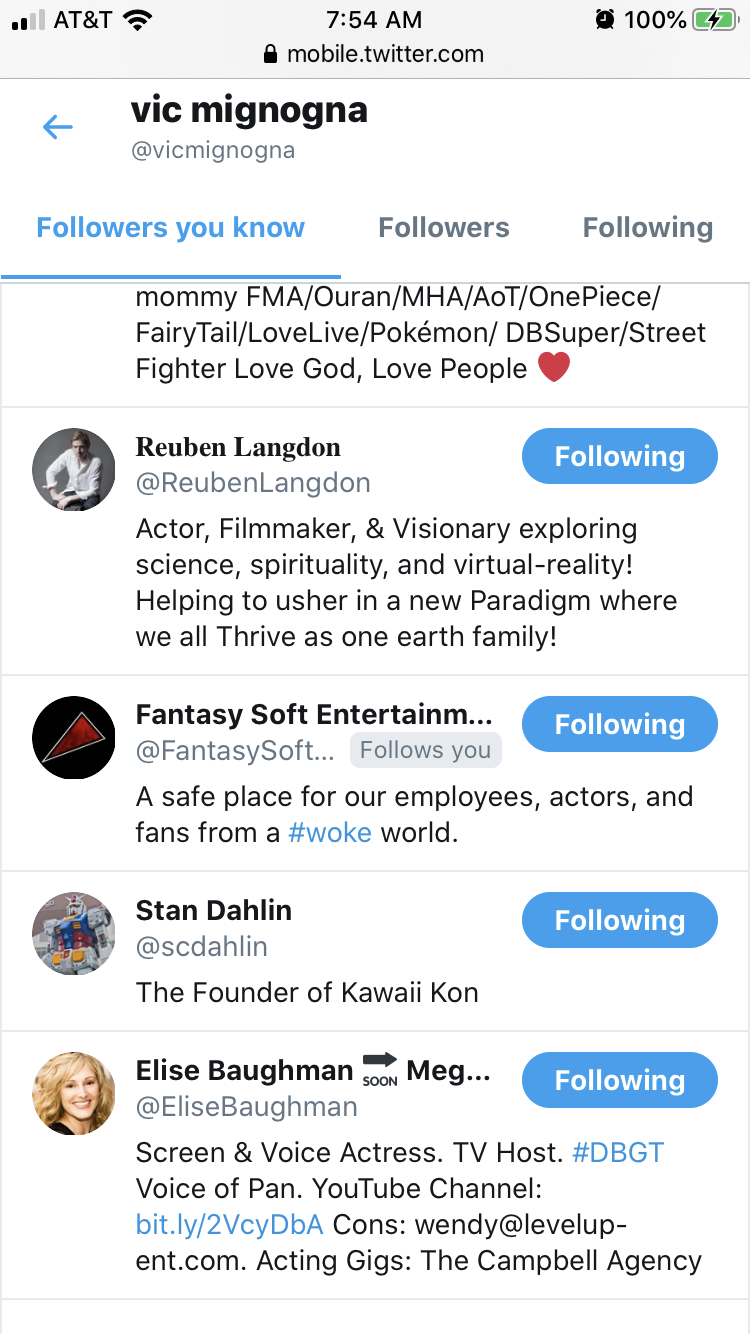Open Elise Baughman's profile photo
The image size is (750, 1334).
74,1094
